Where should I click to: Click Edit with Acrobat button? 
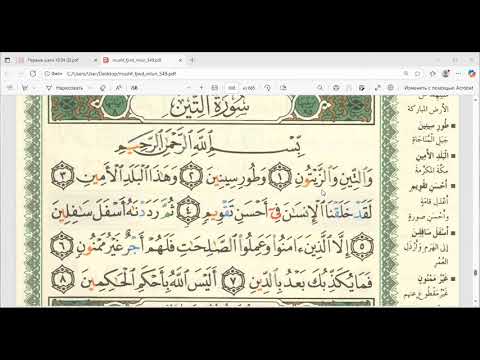[438, 88]
